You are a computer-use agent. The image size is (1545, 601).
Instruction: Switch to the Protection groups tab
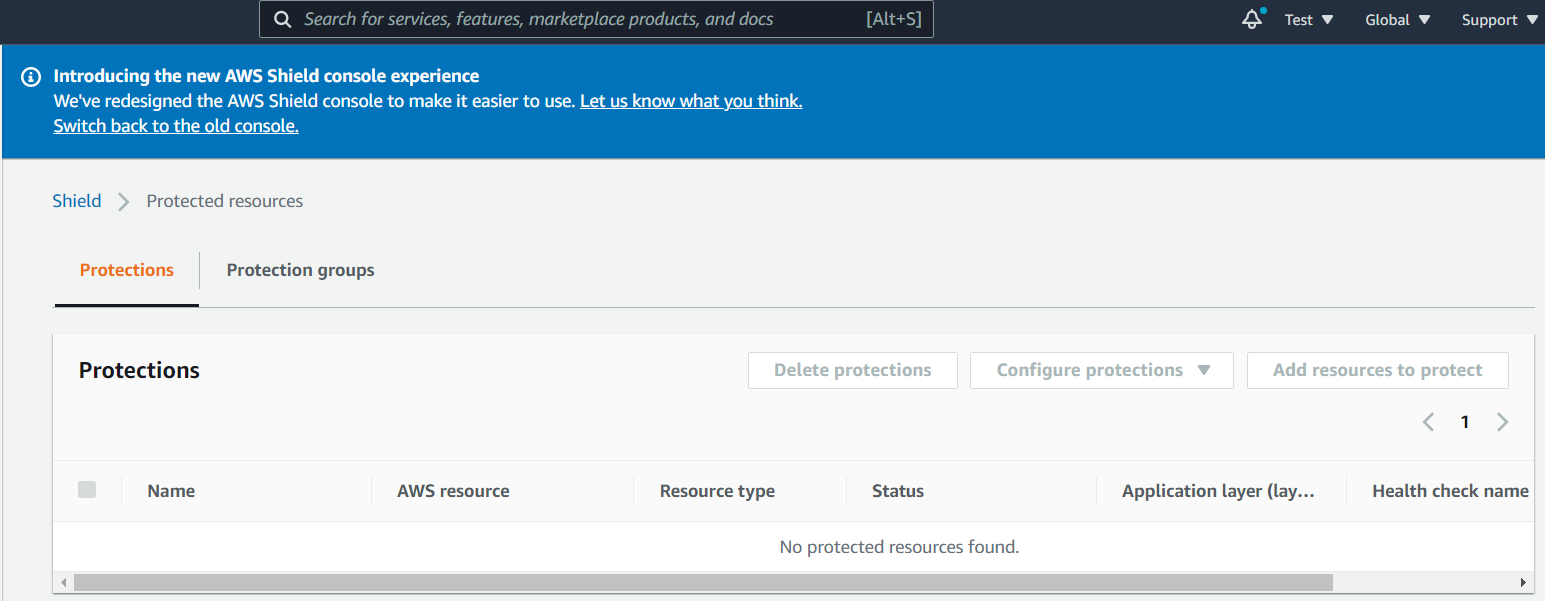click(300, 270)
